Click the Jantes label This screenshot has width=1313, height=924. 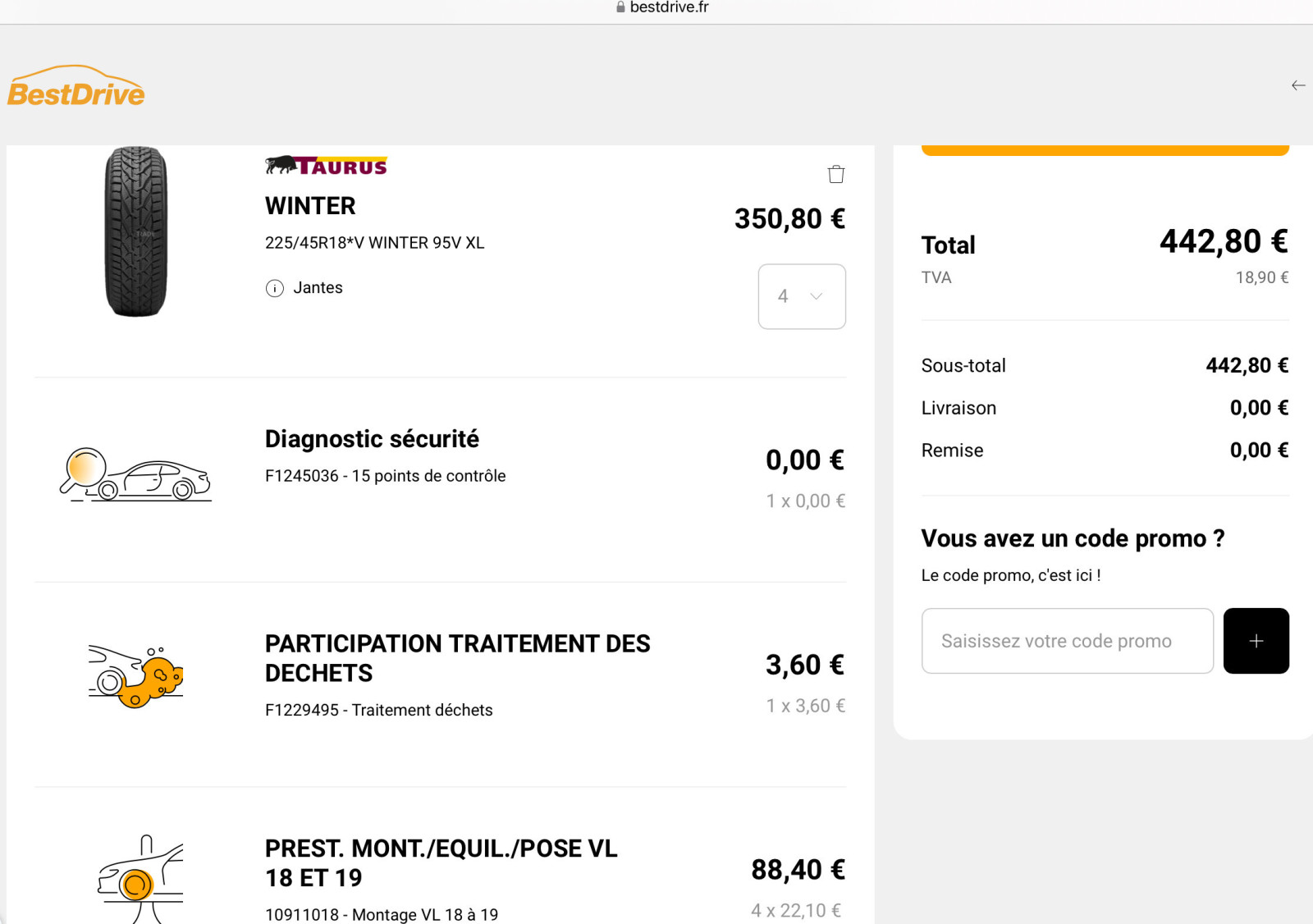pos(318,288)
